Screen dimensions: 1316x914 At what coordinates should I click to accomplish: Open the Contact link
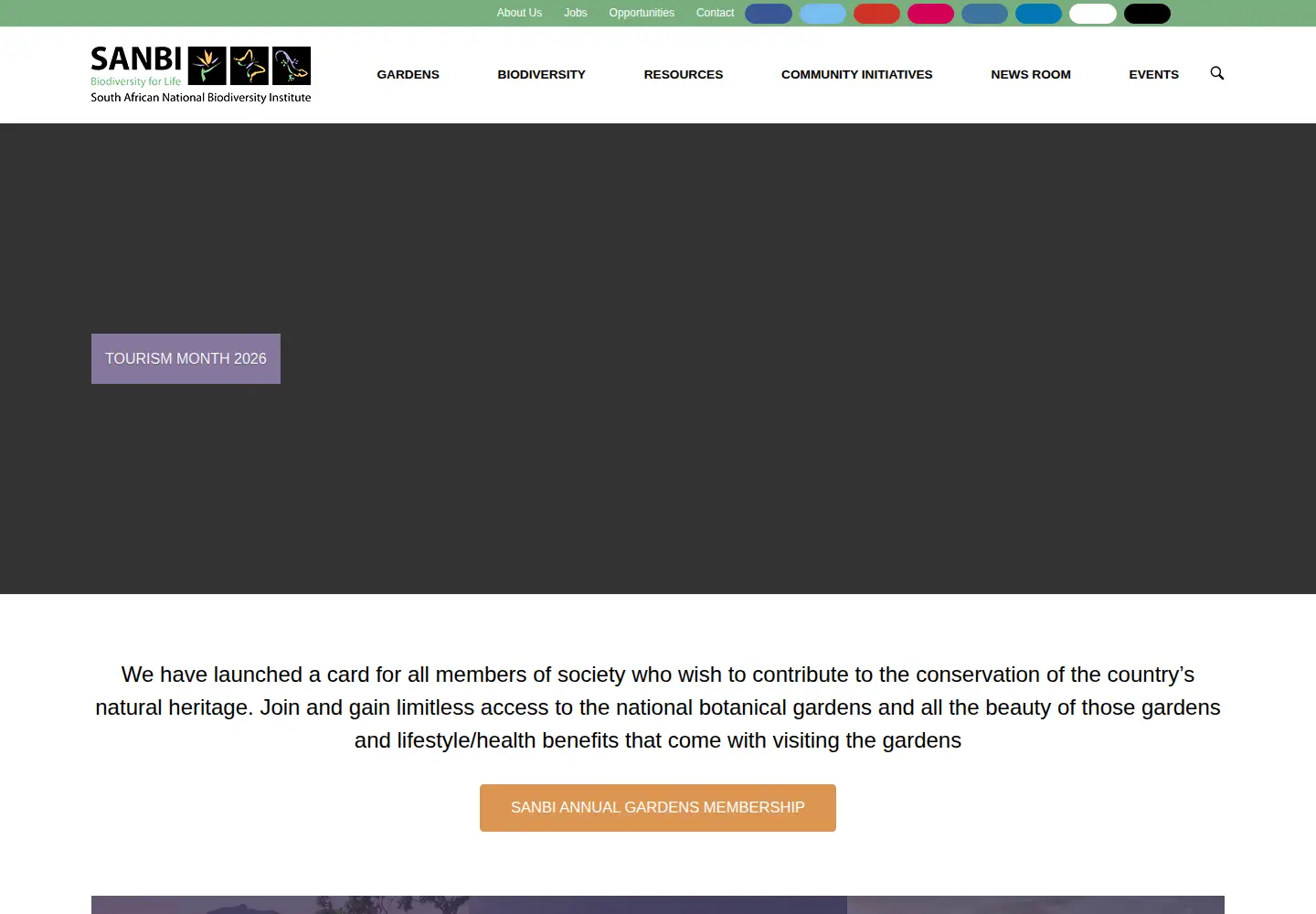[x=715, y=13]
